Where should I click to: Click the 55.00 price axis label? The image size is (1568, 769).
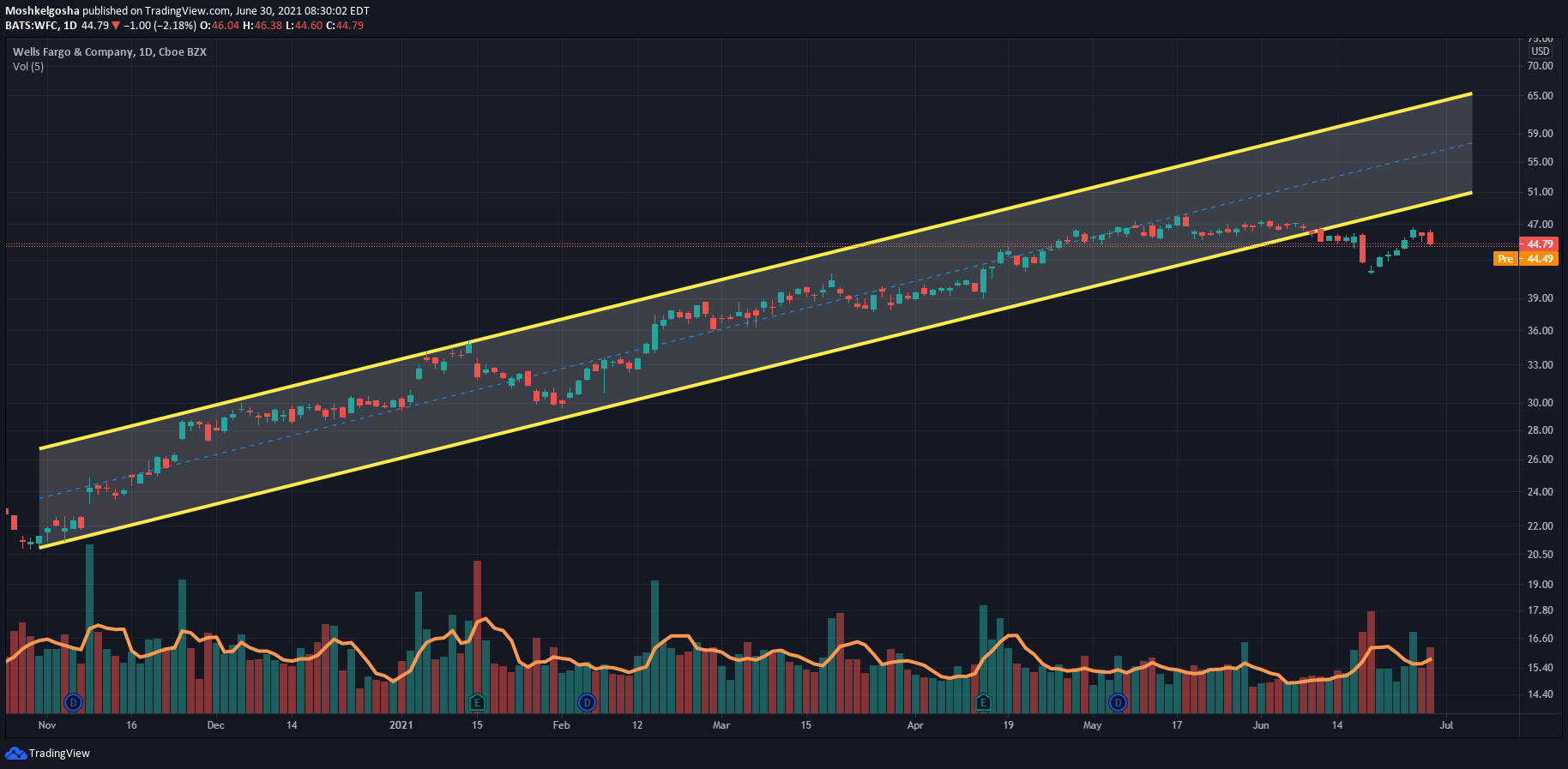tap(1541, 162)
